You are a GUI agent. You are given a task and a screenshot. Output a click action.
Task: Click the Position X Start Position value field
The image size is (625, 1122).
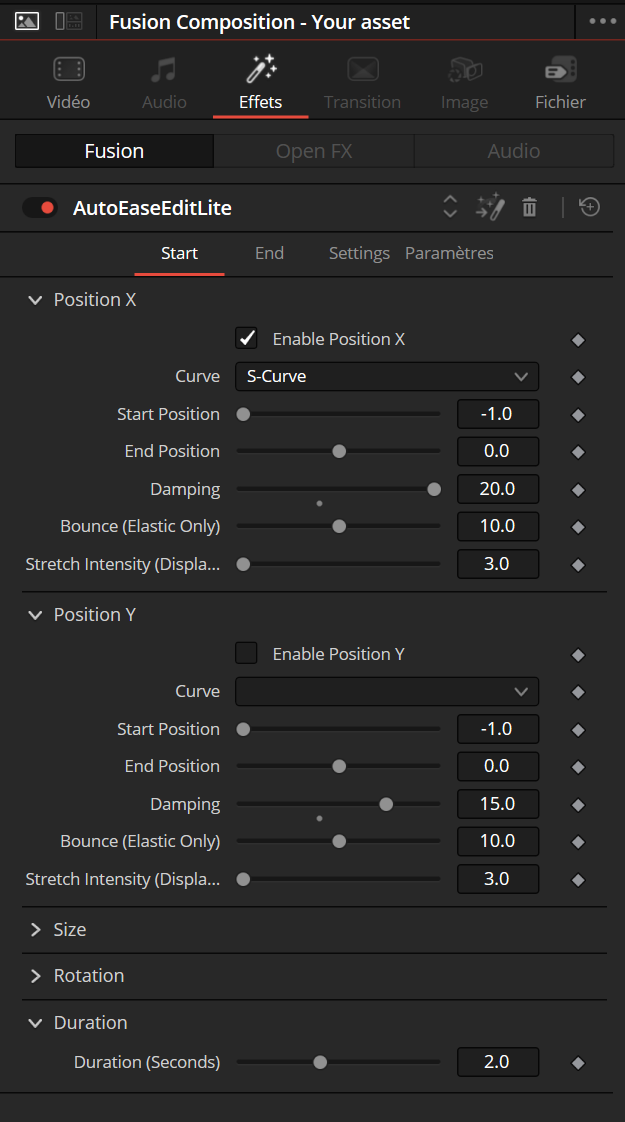(x=498, y=414)
